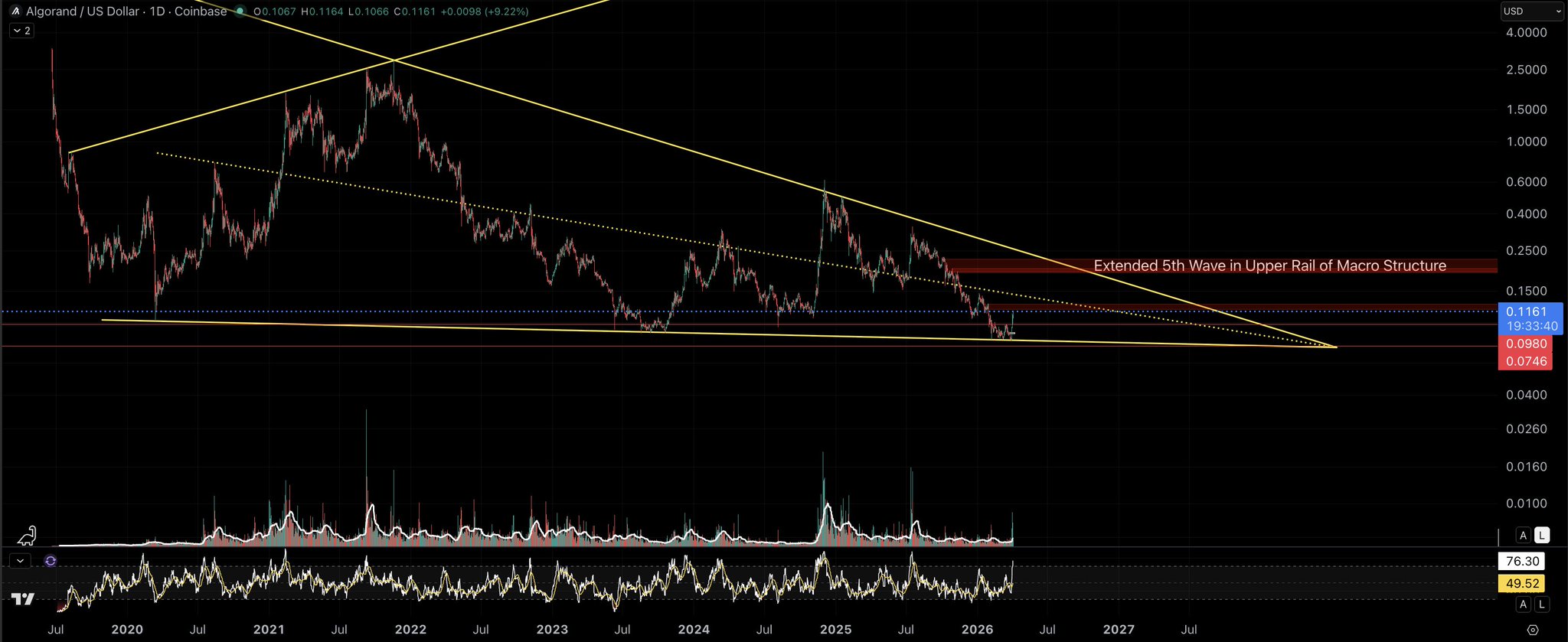Click the 1.5000 price axis label
Image resolution: width=1568 pixels, height=642 pixels.
tap(1527, 109)
